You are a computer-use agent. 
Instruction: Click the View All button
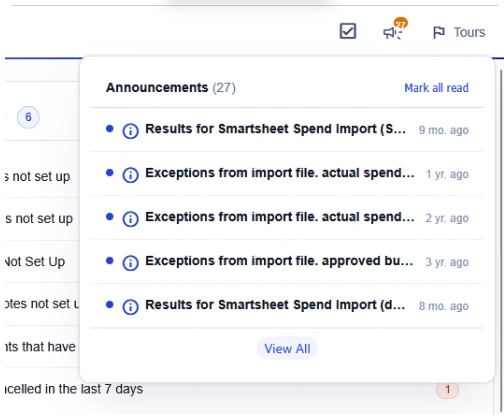(287, 349)
